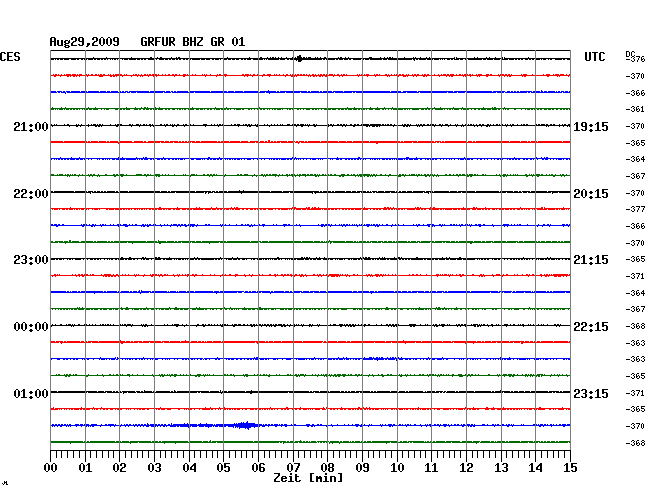
Task: Click the -371 DC value beside 23:15
Action: click(x=635, y=393)
